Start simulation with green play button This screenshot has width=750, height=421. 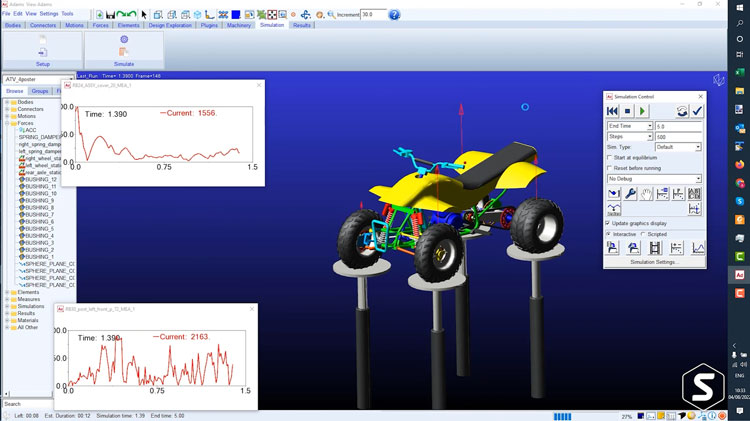(x=643, y=111)
